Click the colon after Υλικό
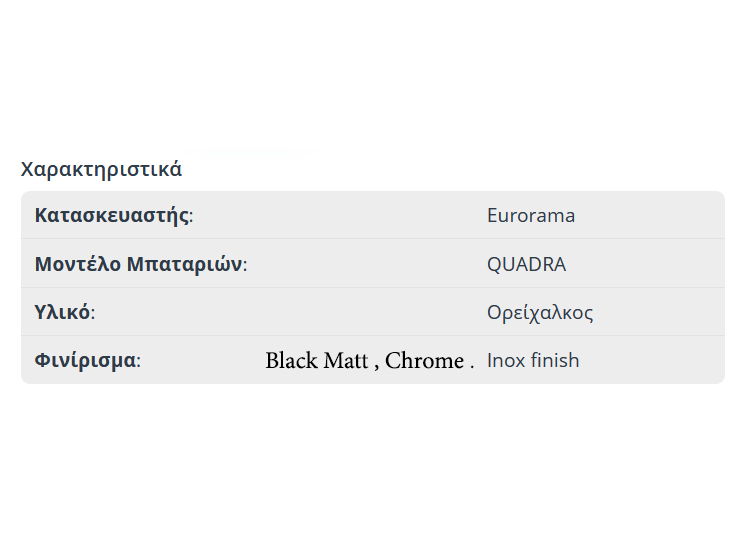The image size is (739, 539). click(x=93, y=314)
